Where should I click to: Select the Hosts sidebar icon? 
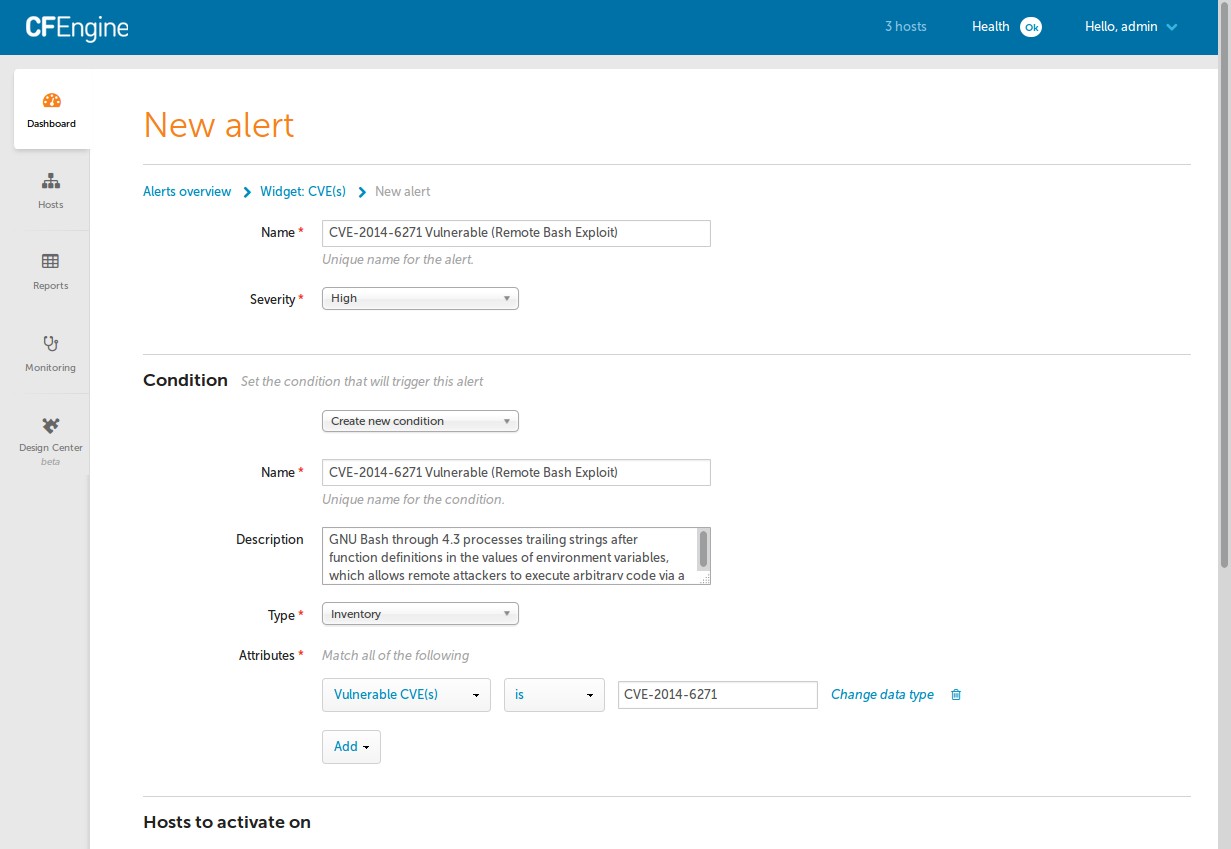tap(50, 191)
